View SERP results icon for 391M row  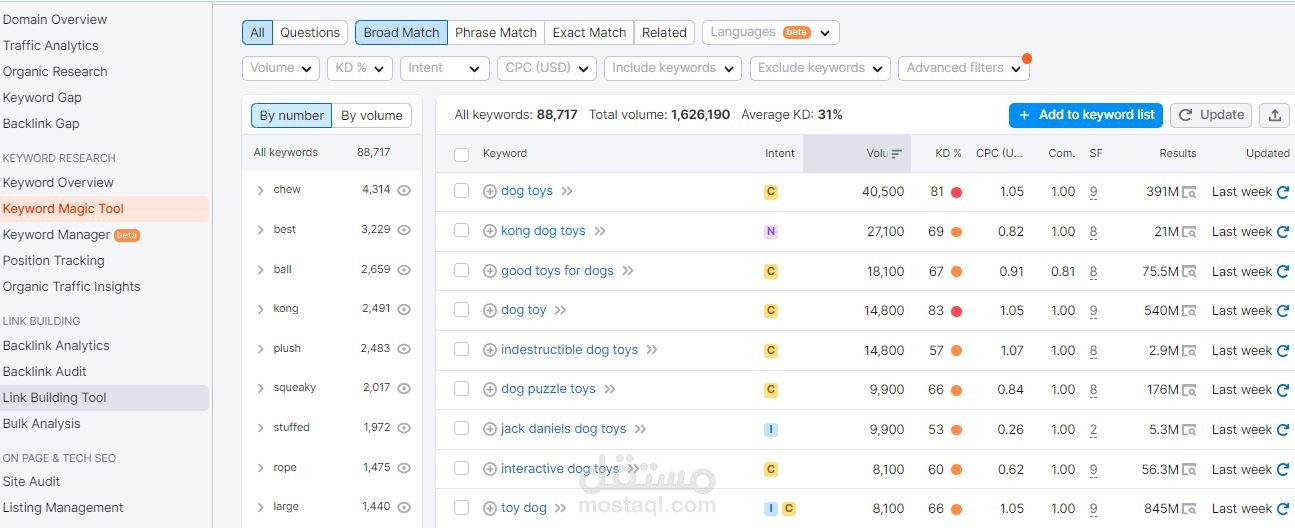[1189, 192]
